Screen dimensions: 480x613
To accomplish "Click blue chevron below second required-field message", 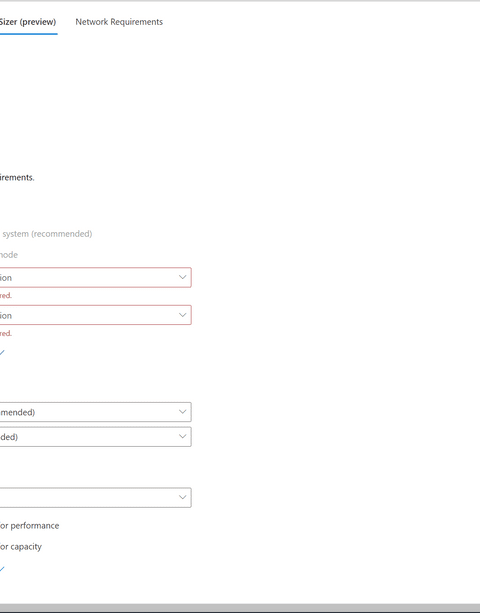I will [2, 353].
